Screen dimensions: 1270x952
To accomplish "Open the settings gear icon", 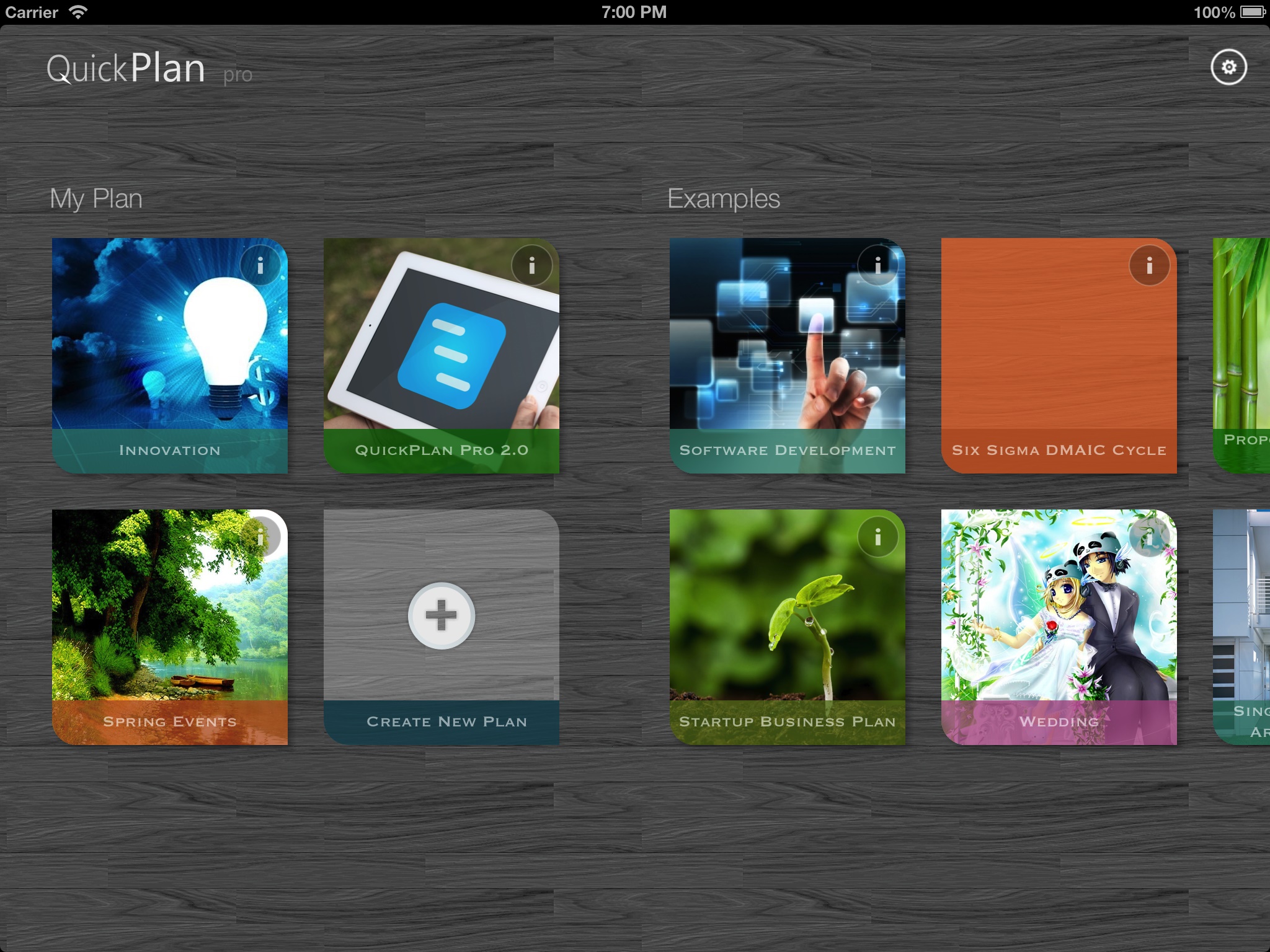I will coord(1228,67).
